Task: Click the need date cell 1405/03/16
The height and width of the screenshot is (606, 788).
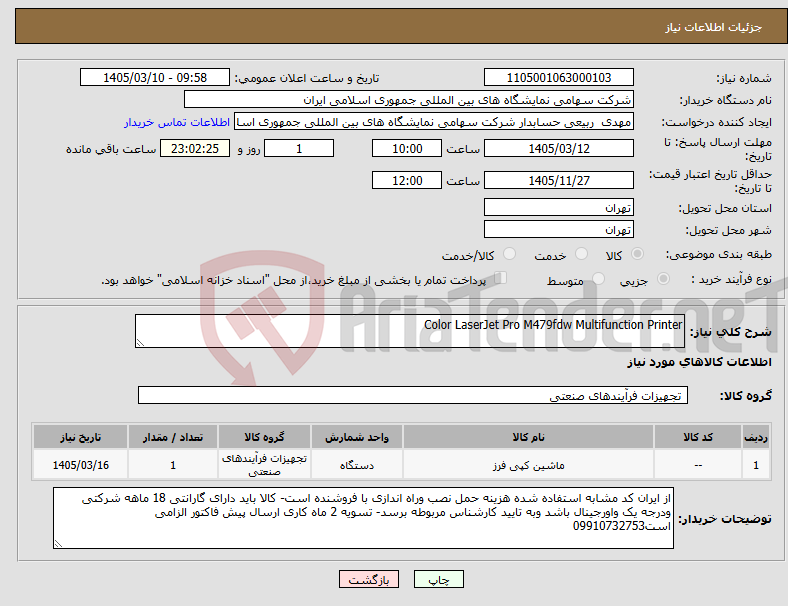Action: (80, 465)
